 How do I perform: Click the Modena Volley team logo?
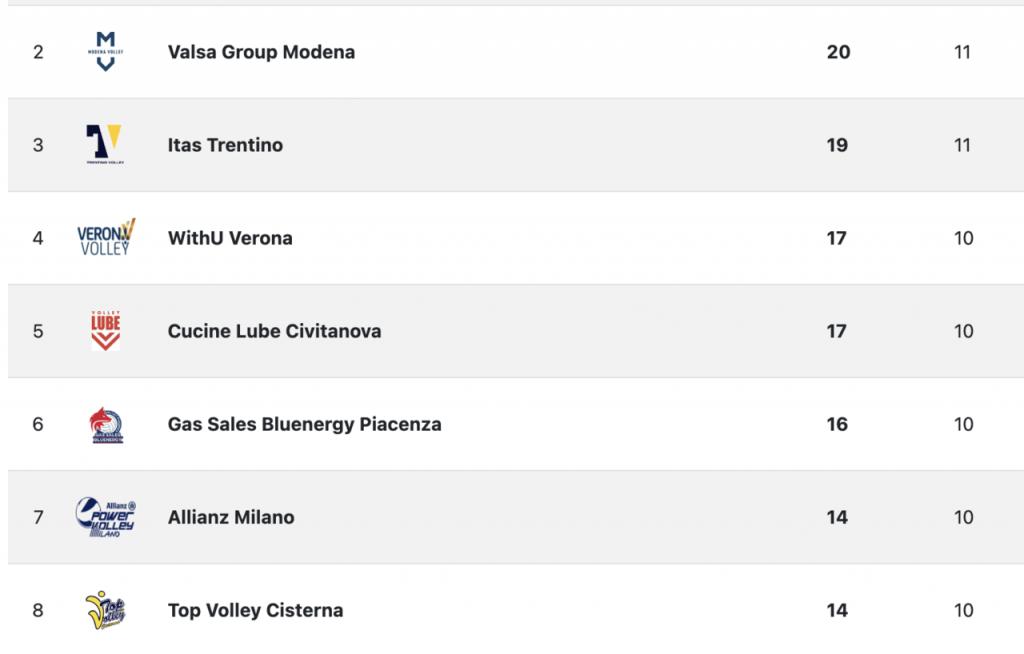tap(105, 52)
